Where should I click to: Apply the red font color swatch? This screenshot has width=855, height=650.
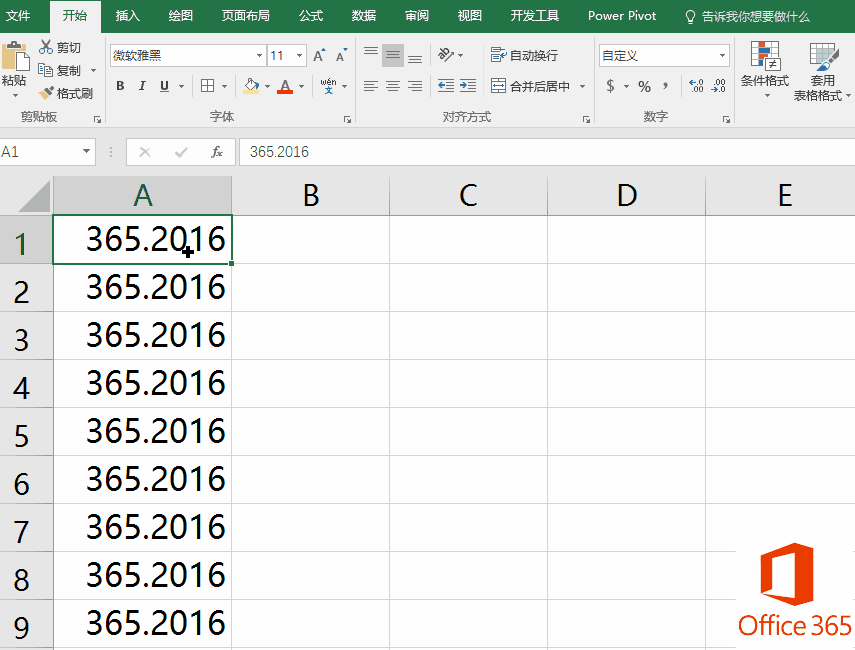pyautogui.click(x=285, y=86)
